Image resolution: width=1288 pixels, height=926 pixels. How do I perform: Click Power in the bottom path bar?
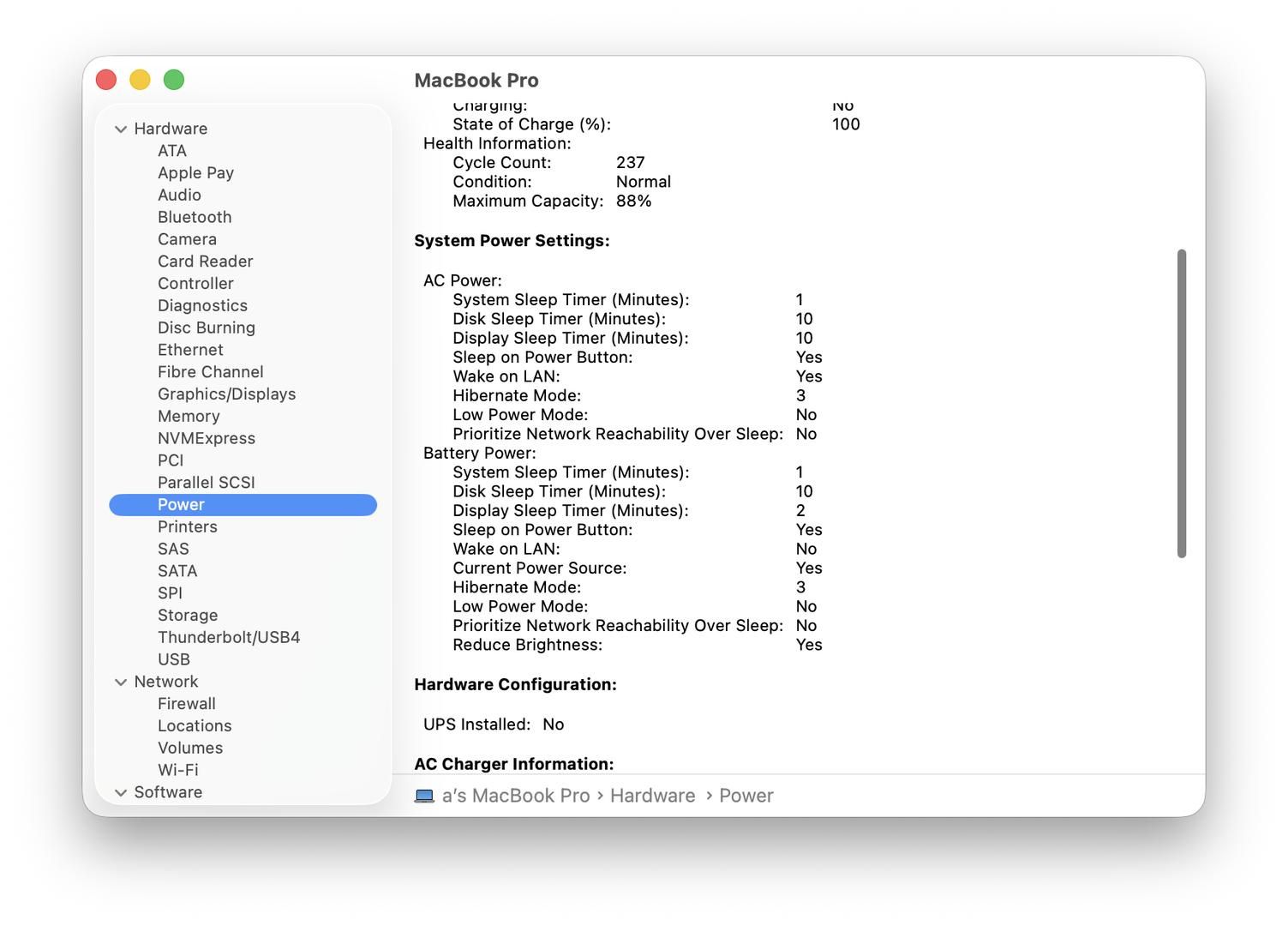(x=746, y=796)
